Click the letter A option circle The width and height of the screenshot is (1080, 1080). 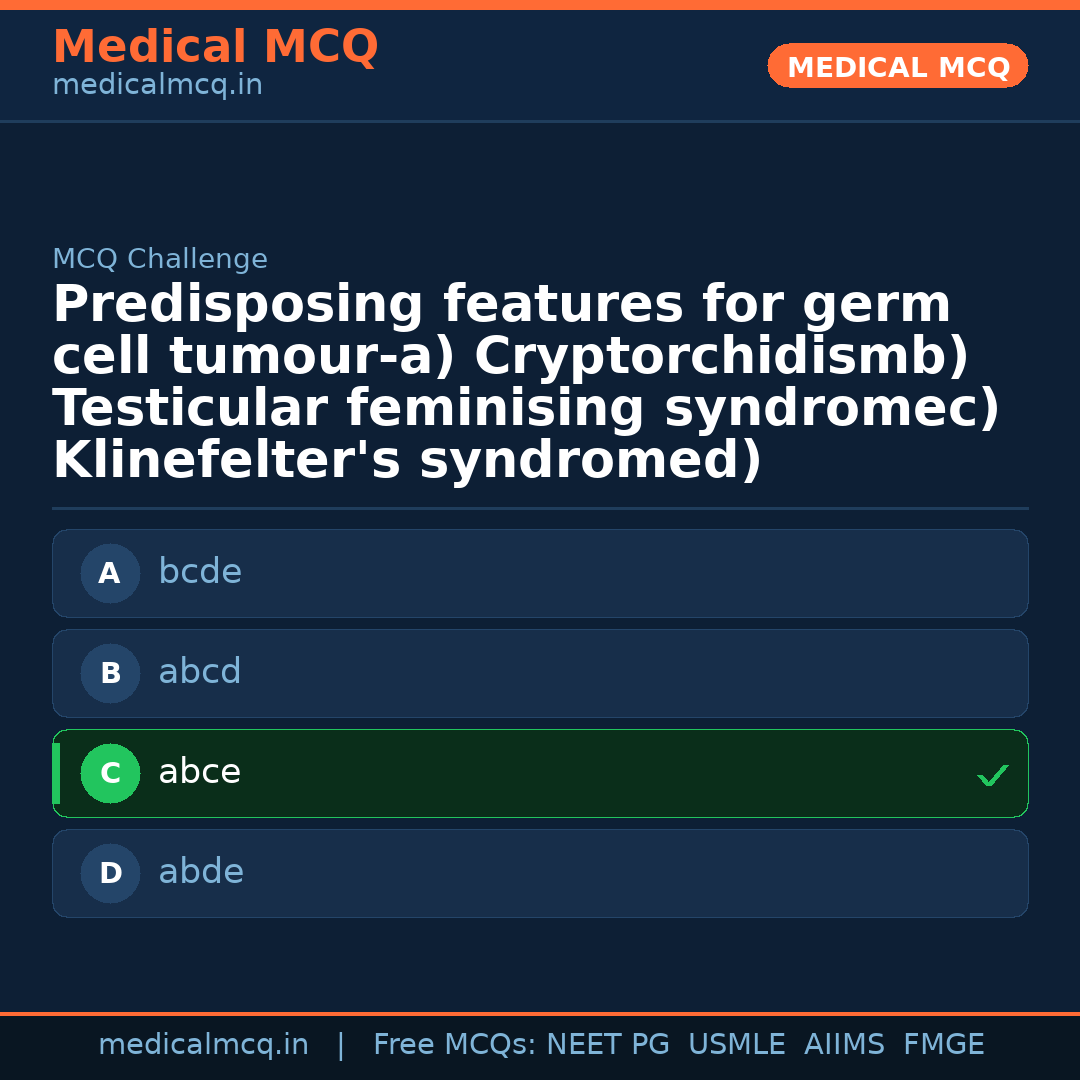coord(110,573)
